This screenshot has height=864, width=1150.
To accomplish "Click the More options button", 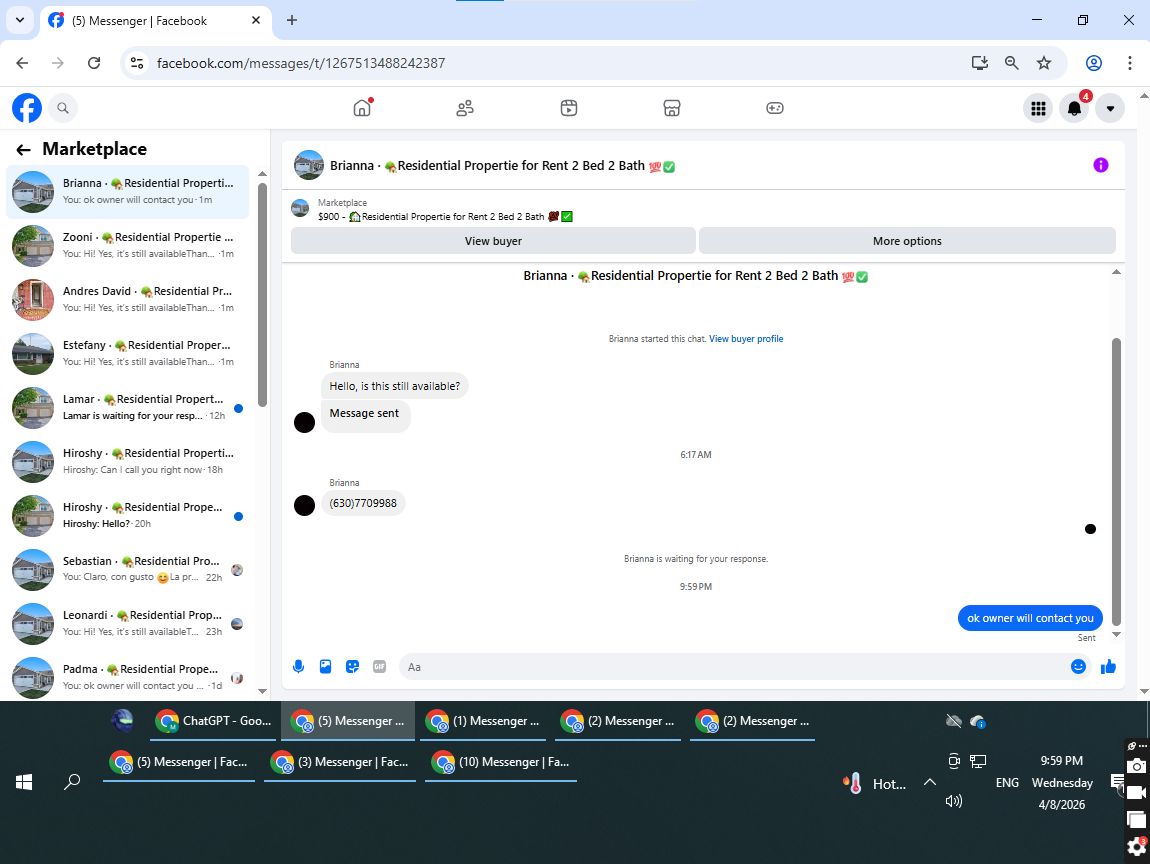I will [x=907, y=241].
